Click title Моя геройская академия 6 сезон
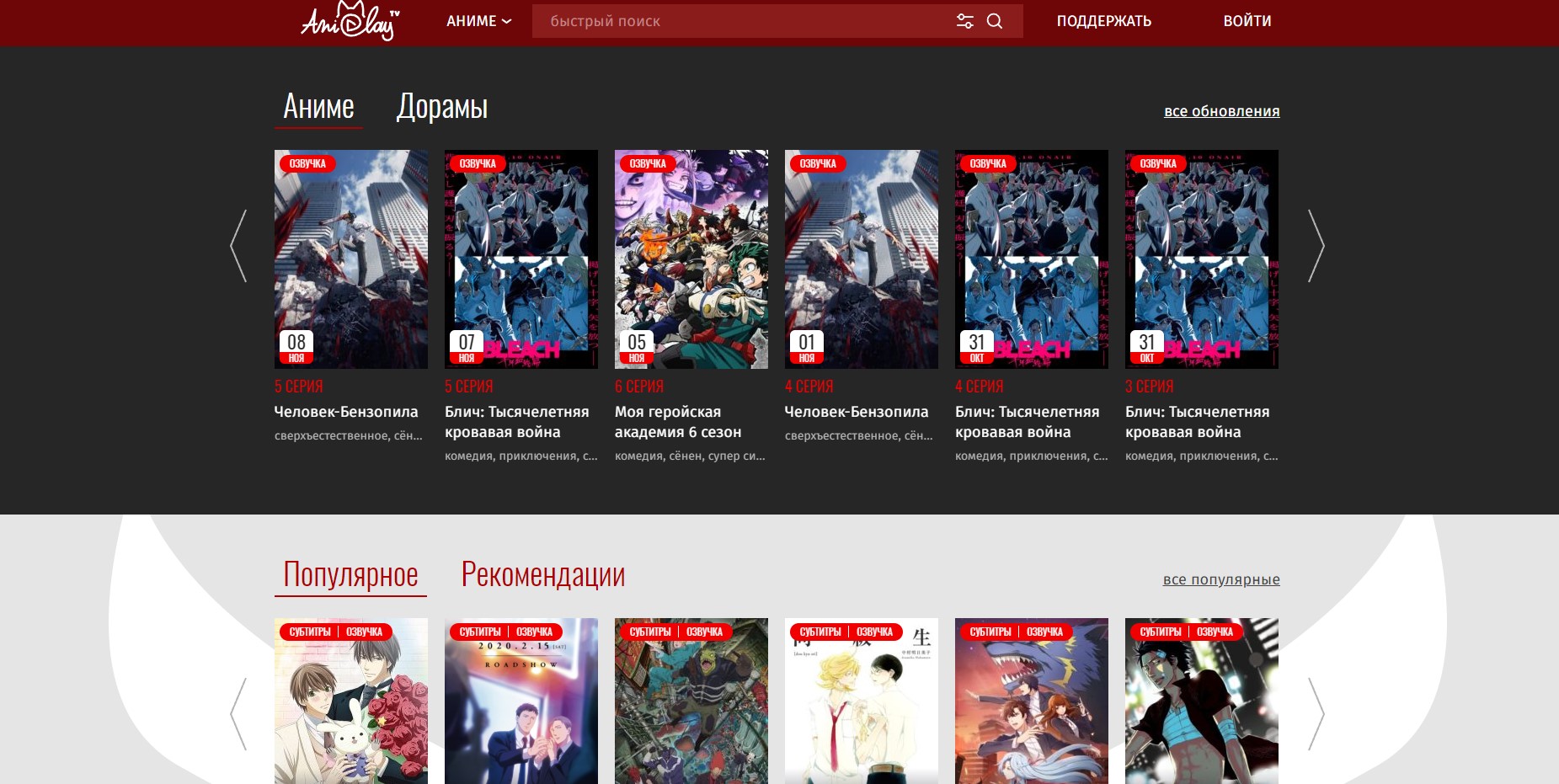1559x784 pixels. click(678, 422)
